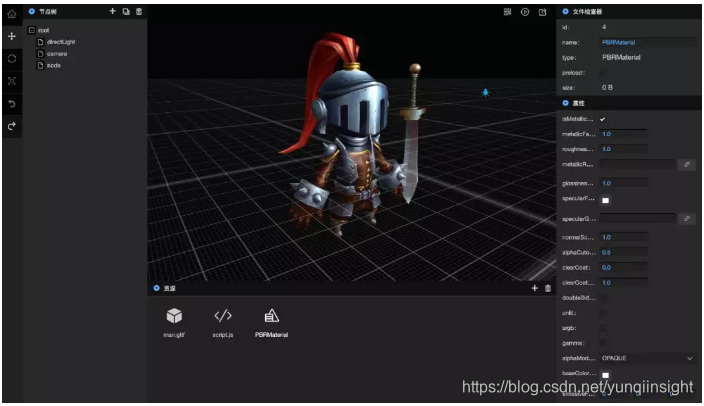Click the normalScale value field
704x406 pixels.
point(624,237)
